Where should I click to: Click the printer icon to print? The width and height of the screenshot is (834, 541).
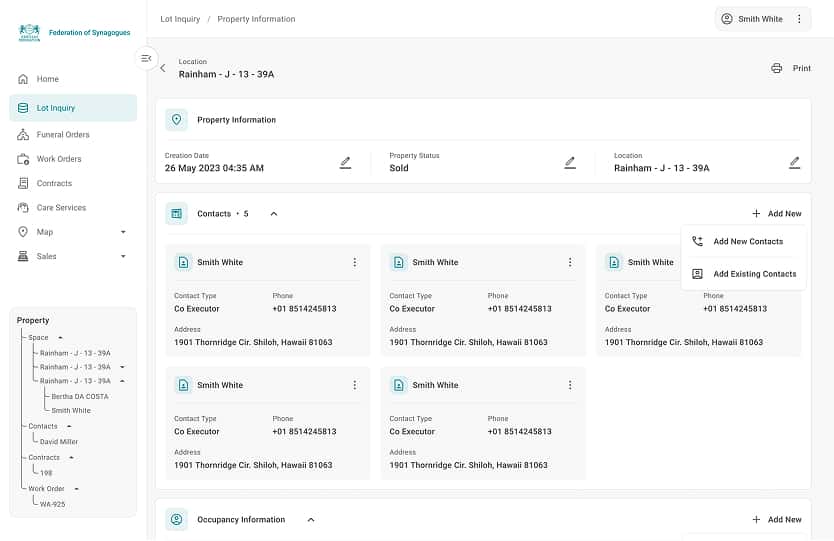(777, 69)
